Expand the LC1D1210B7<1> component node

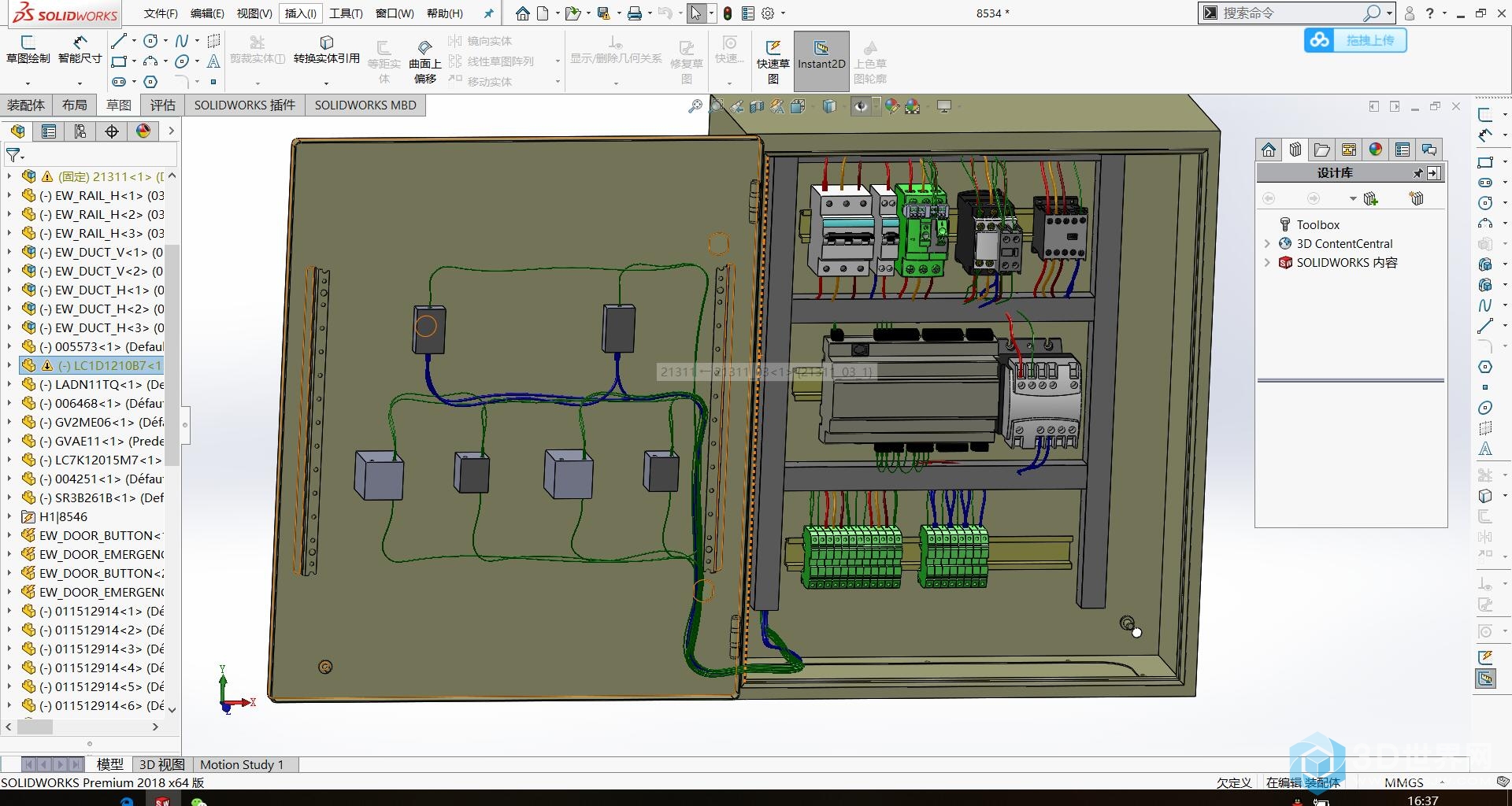[9, 365]
